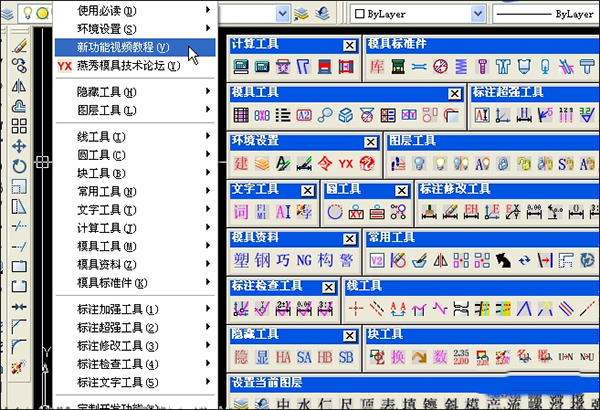Select the Mirror tool in left toolbar
The height and width of the screenshot is (410, 600).
[19, 86]
